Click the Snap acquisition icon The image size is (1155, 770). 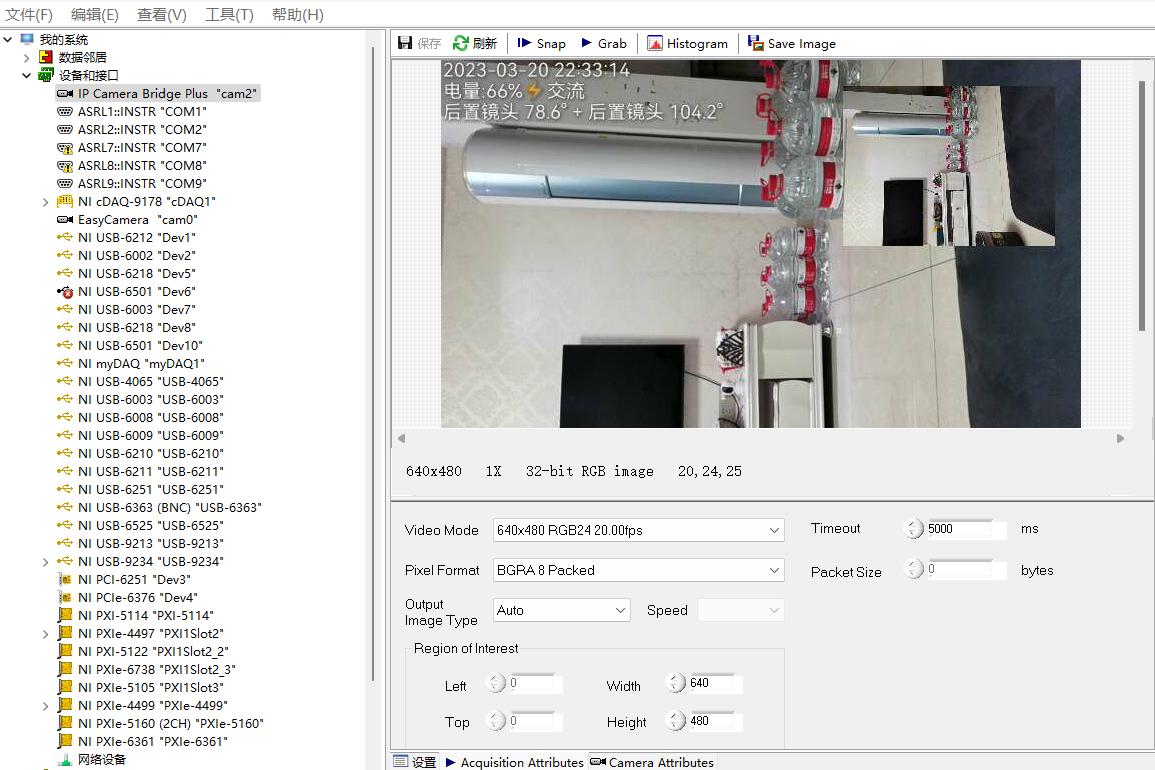pyautogui.click(x=524, y=43)
